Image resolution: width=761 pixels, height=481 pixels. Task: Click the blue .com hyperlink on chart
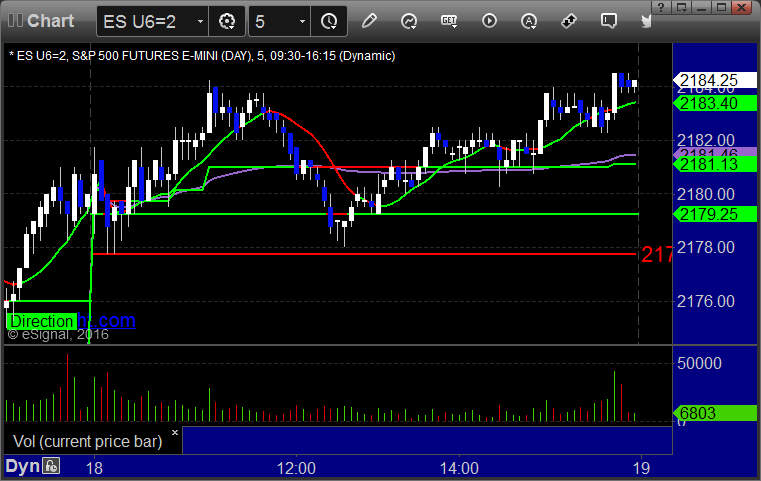pos(107,320)
